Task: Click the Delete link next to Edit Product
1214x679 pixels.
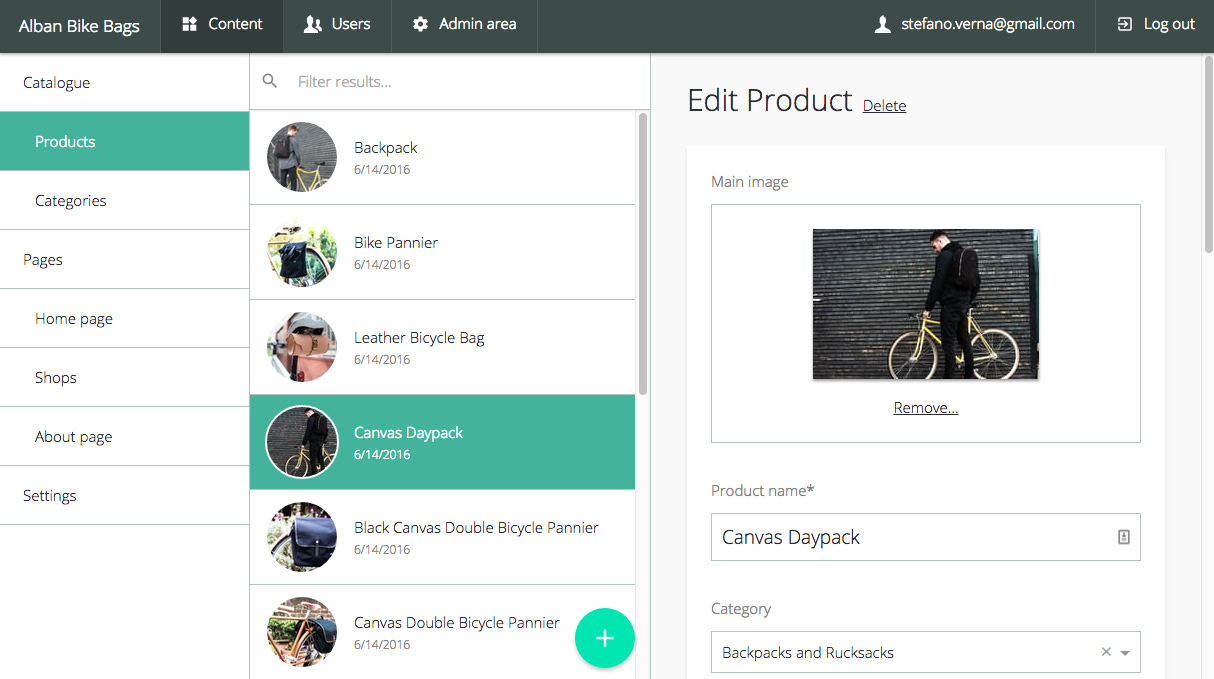Action: pos(884,105)
